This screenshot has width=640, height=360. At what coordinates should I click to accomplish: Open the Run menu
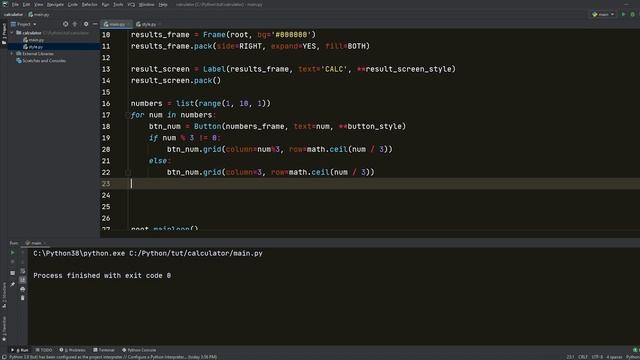pyautogui.click(x=105, y=4)
